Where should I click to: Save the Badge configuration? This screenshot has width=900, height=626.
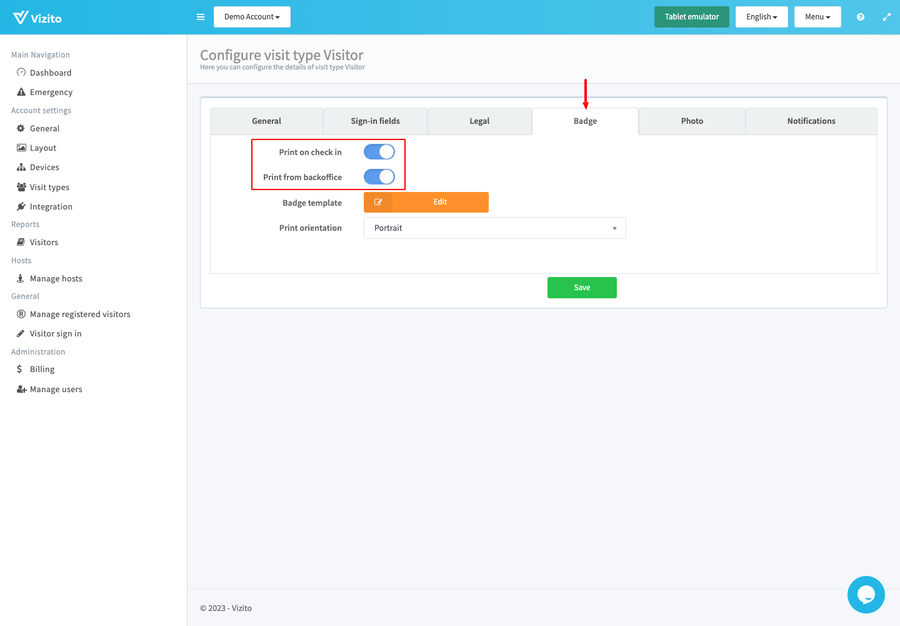[x=581, y=286]
